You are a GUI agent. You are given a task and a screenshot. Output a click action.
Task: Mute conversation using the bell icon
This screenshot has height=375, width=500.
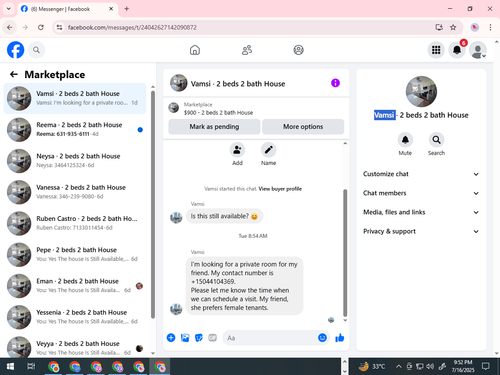pyautogui.click(x=405, y=140)
